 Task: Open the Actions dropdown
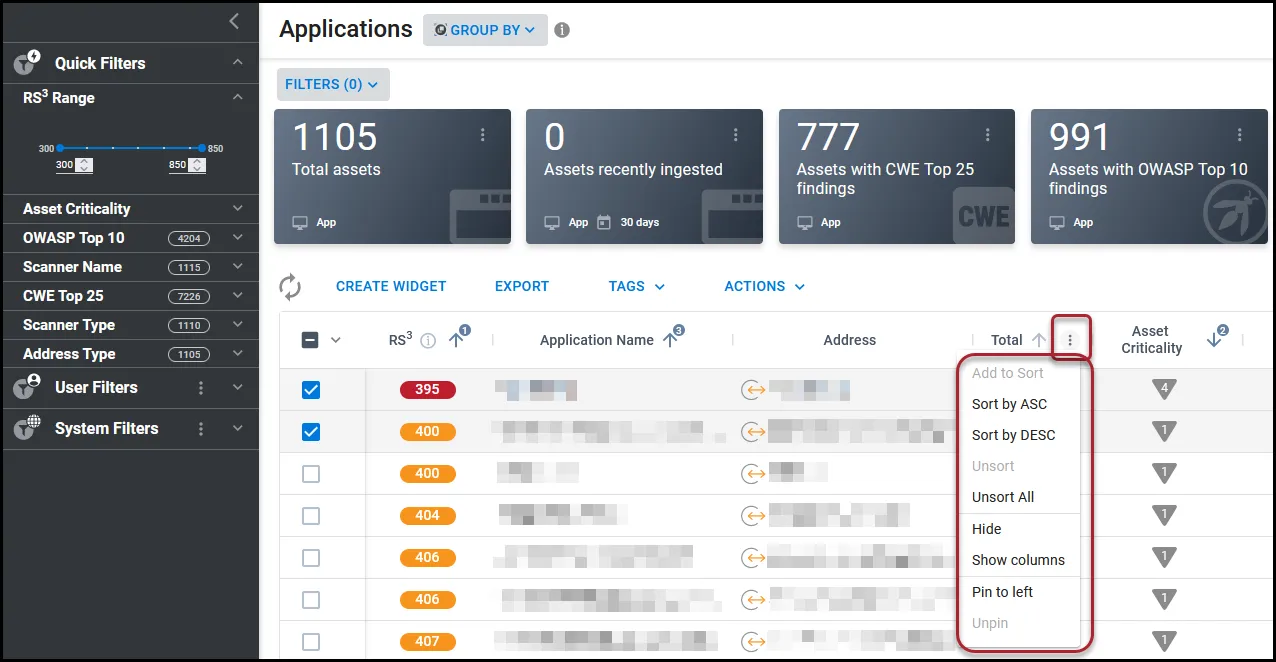coord(765,286)
